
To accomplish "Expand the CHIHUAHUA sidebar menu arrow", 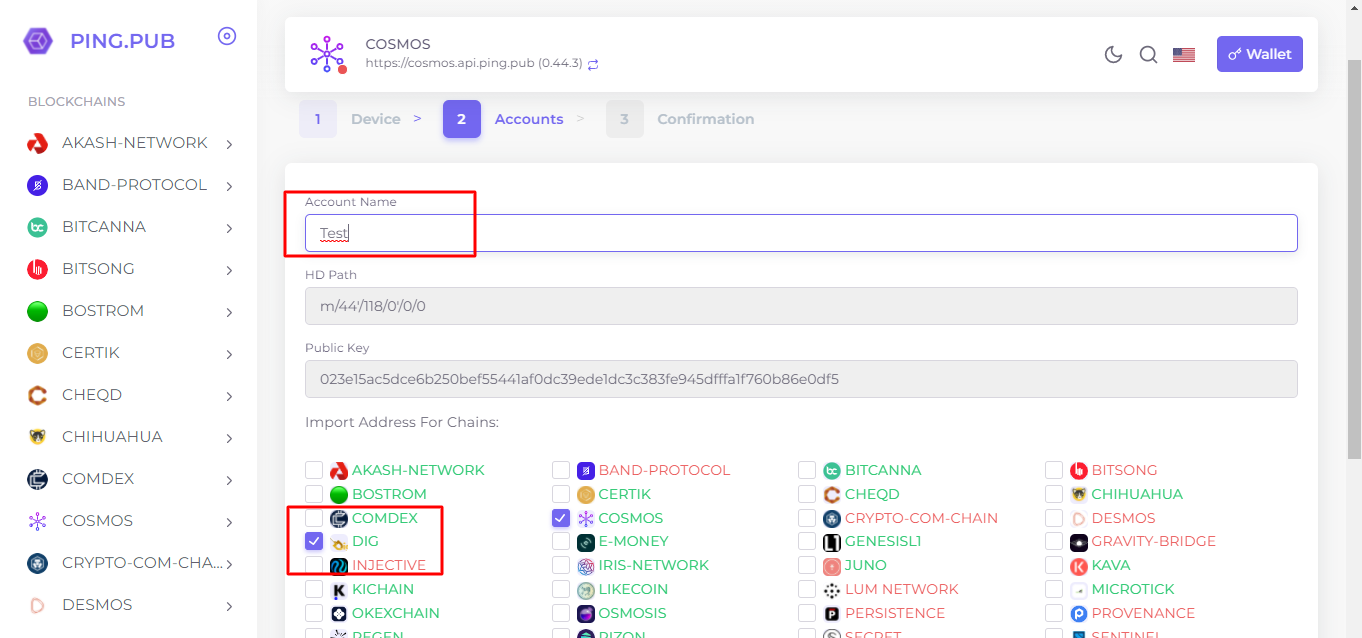I will click(x=229, y=438).
